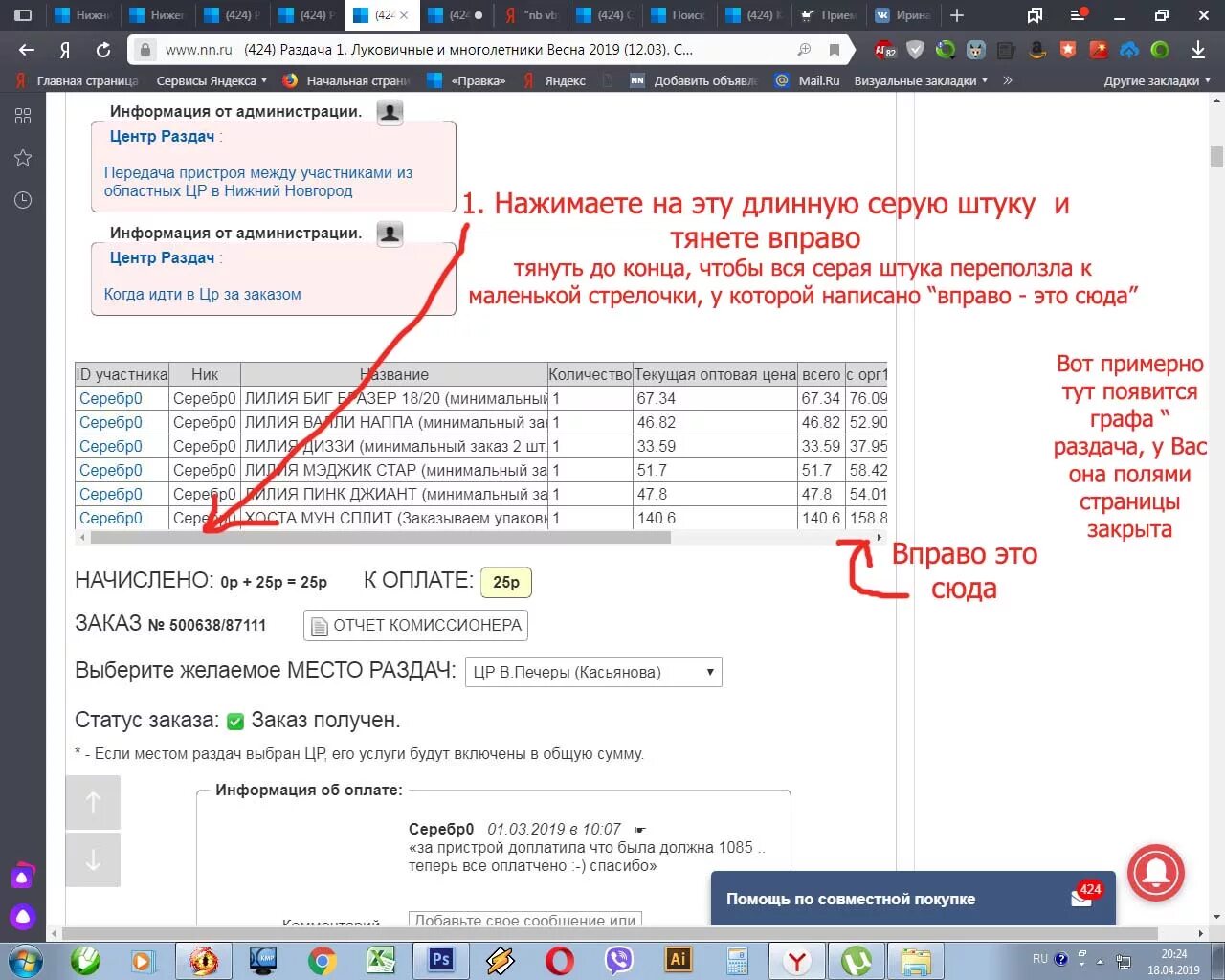
Task: Open Excel from the taskbar
Action: pos(381,959)
